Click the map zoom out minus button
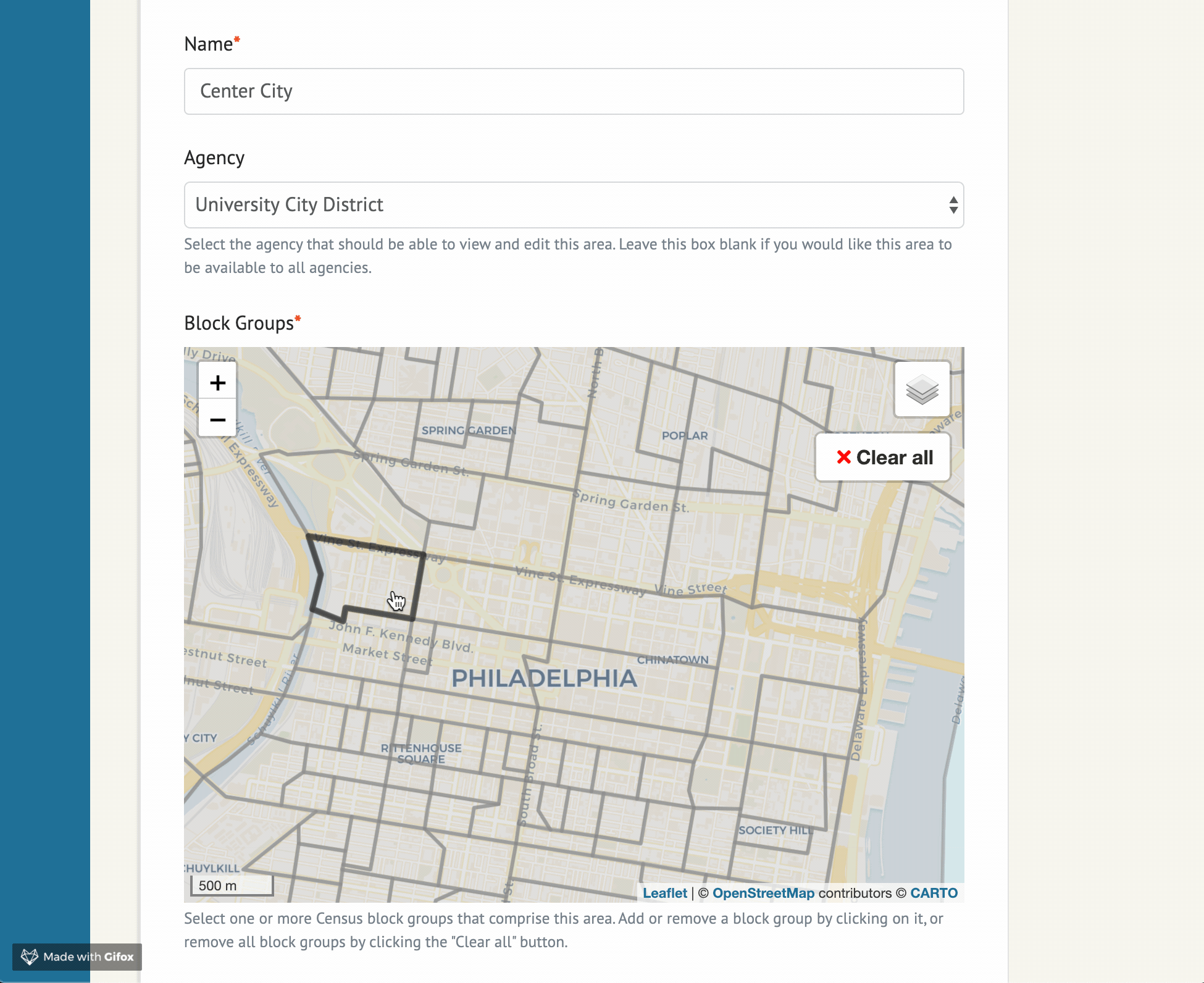This screenshot has width=1204, height=983. (x=217, y=420)
